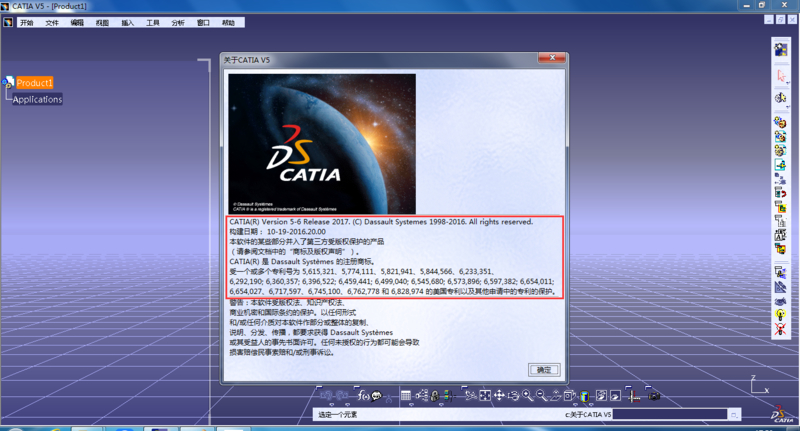Click the Normal View icon
The image size is (800, 431).
(556, 396)
